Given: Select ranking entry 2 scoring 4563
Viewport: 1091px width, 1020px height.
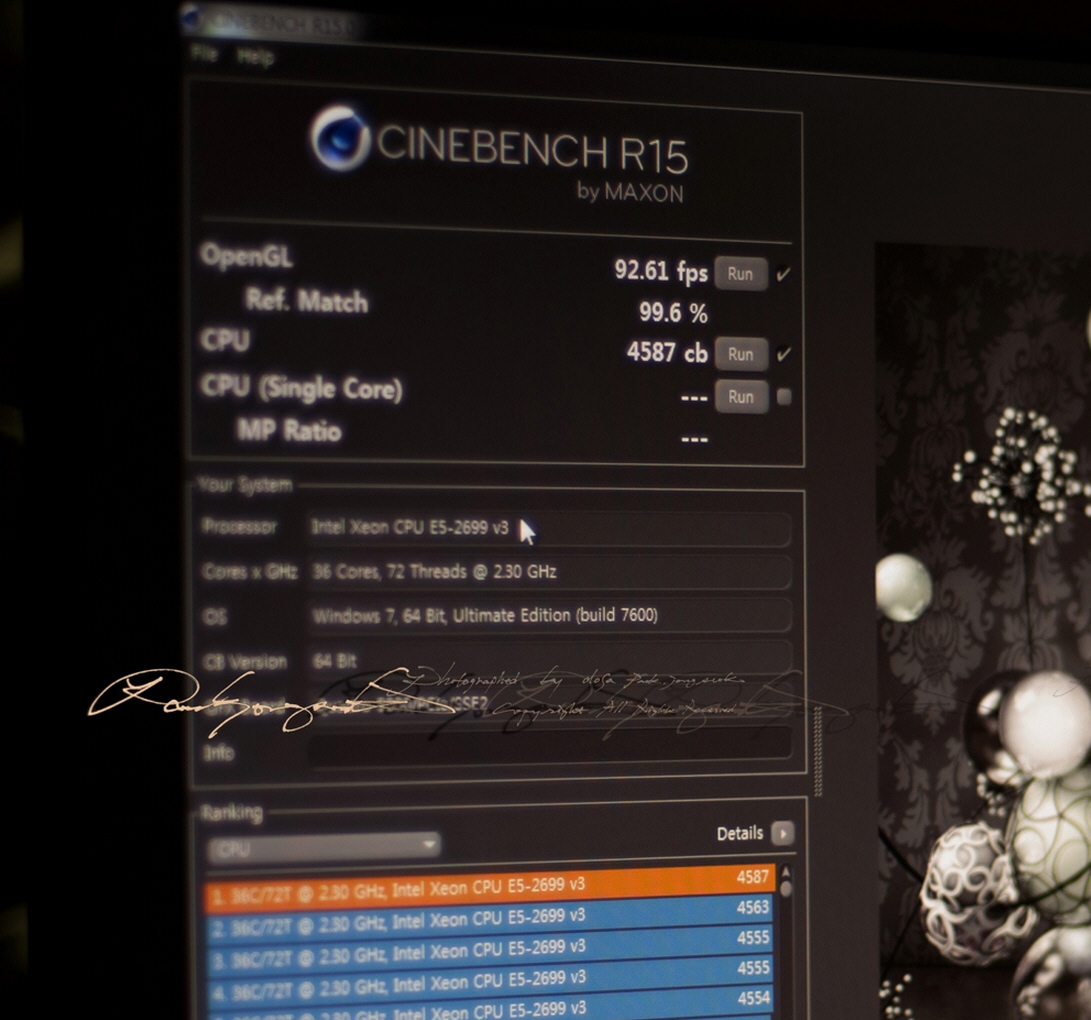Looking at the screenshot, I should 490,920.
